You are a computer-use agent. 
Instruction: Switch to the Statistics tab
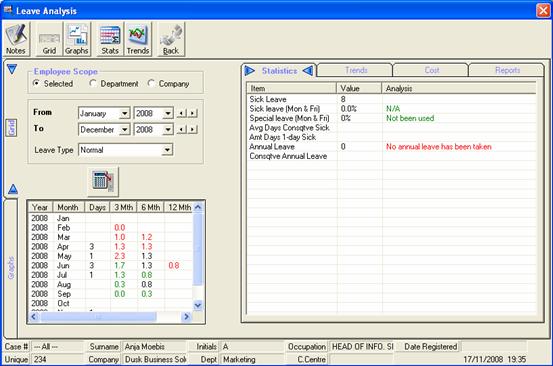coord(279,71)
